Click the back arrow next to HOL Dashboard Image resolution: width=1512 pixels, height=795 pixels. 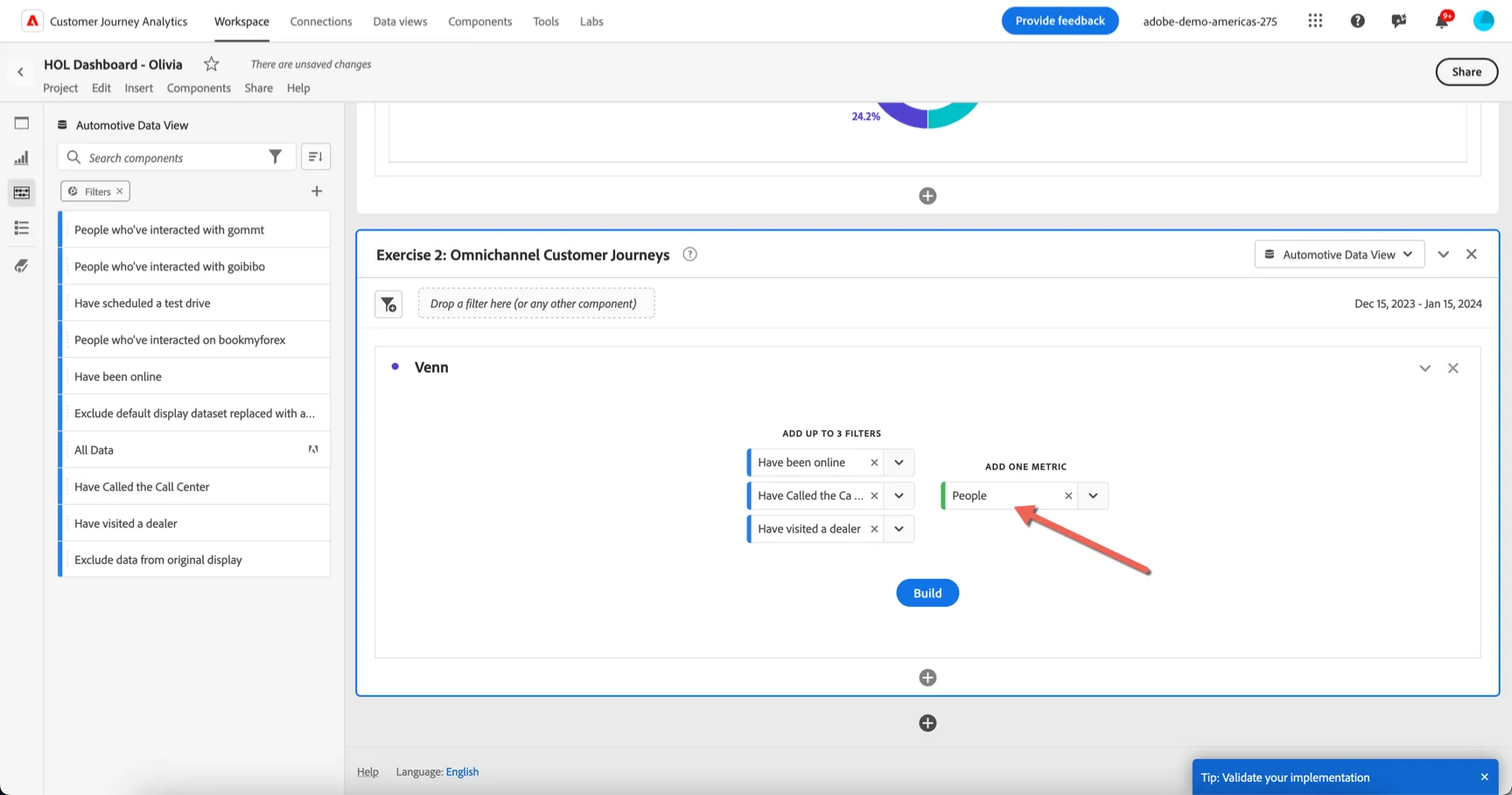(20, 72)
